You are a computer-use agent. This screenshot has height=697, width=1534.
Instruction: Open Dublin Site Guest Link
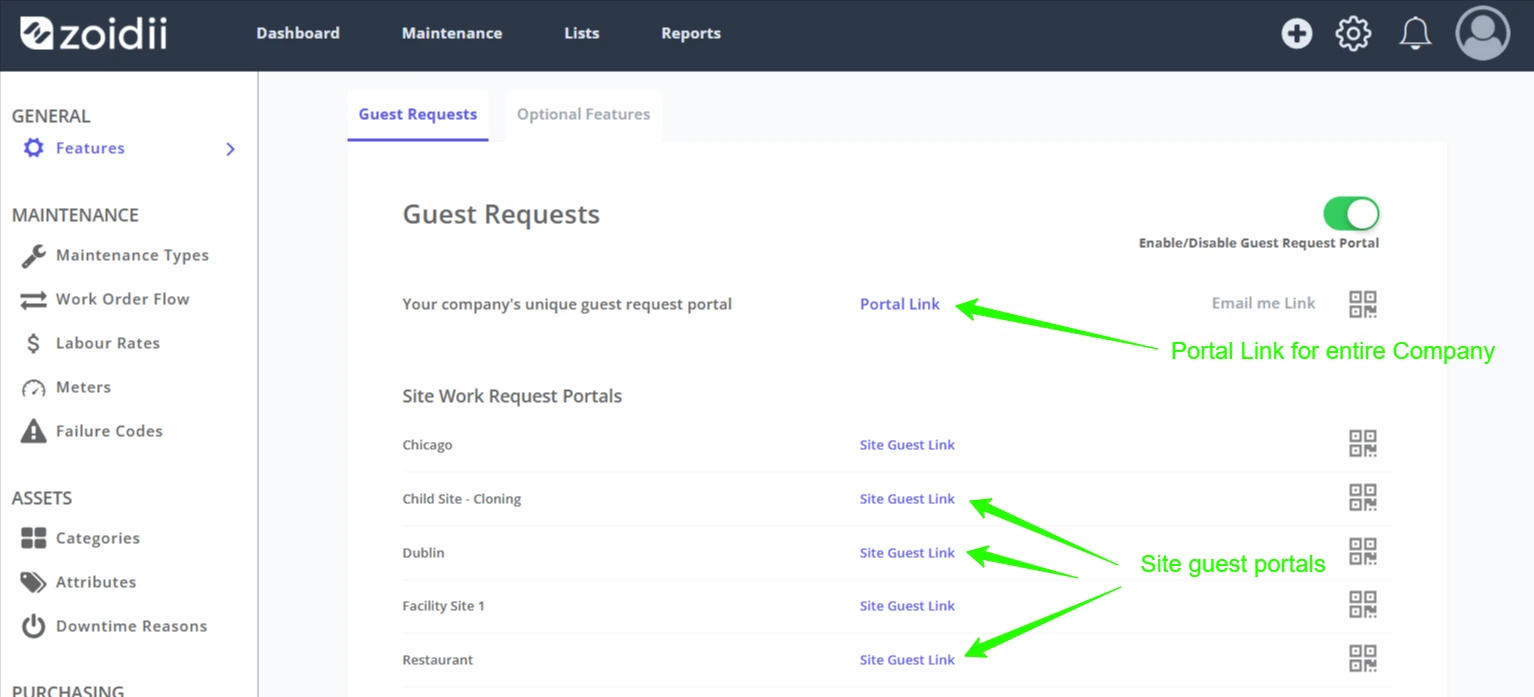pyautogui.click(x=907, y=553)
